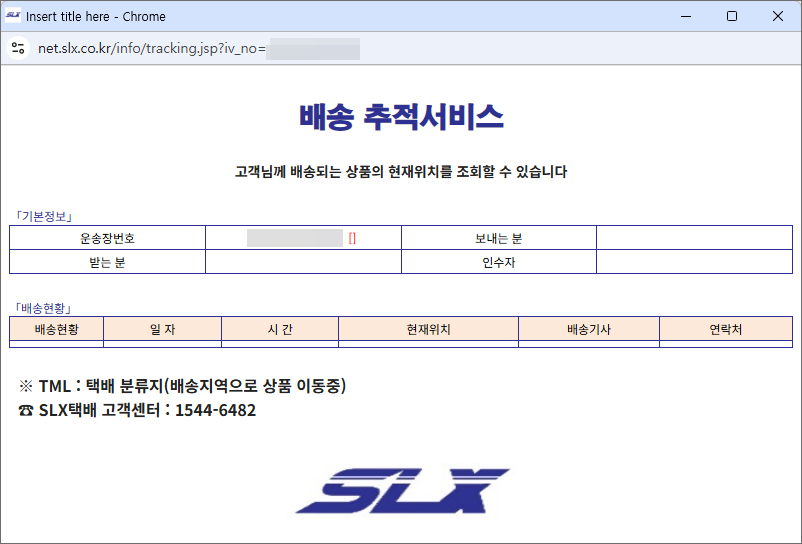Click the 받는 분 label cell
802x544 pixels.
tap(107, 263)
